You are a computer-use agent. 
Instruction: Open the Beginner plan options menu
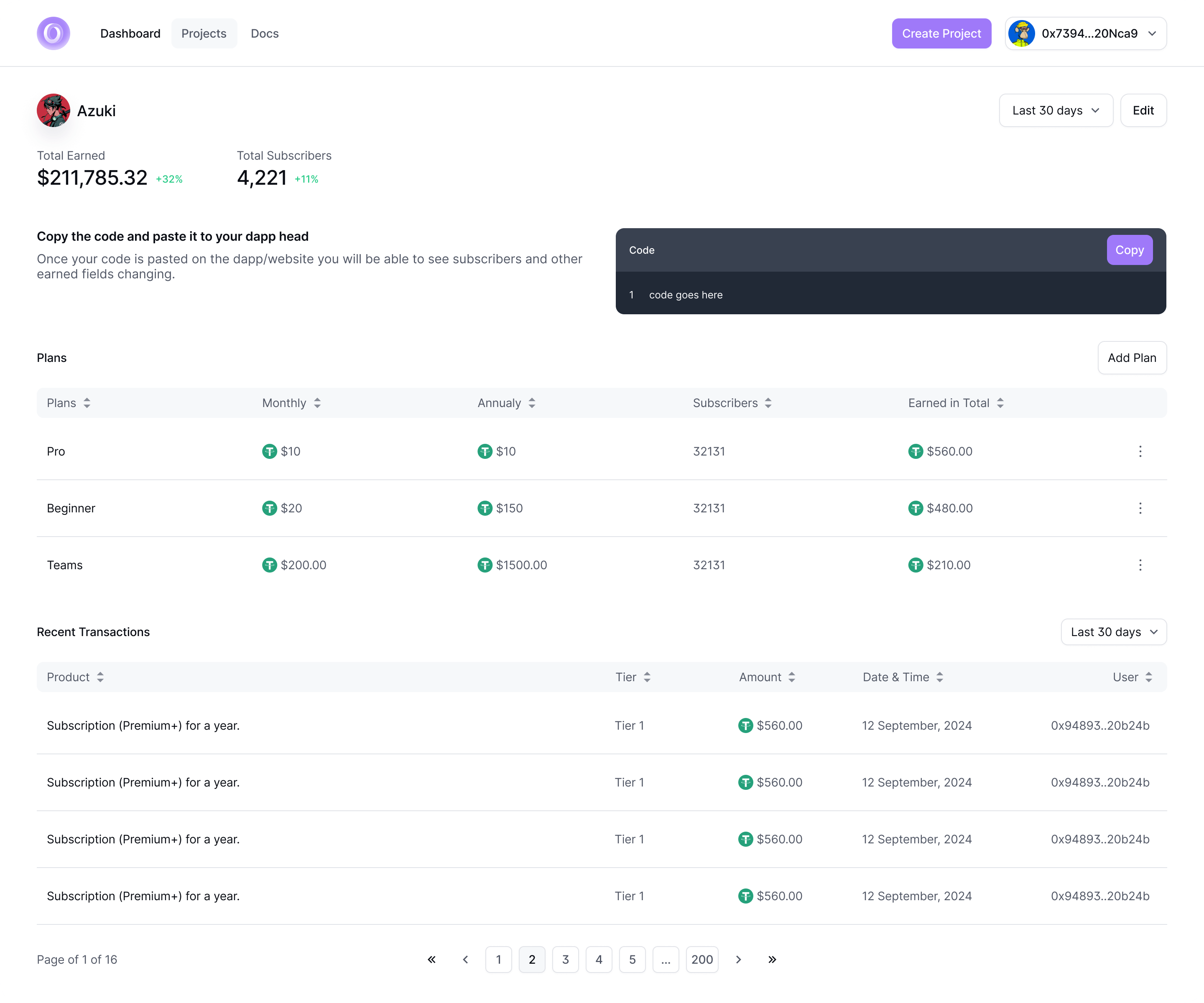tap(1140, 508)
